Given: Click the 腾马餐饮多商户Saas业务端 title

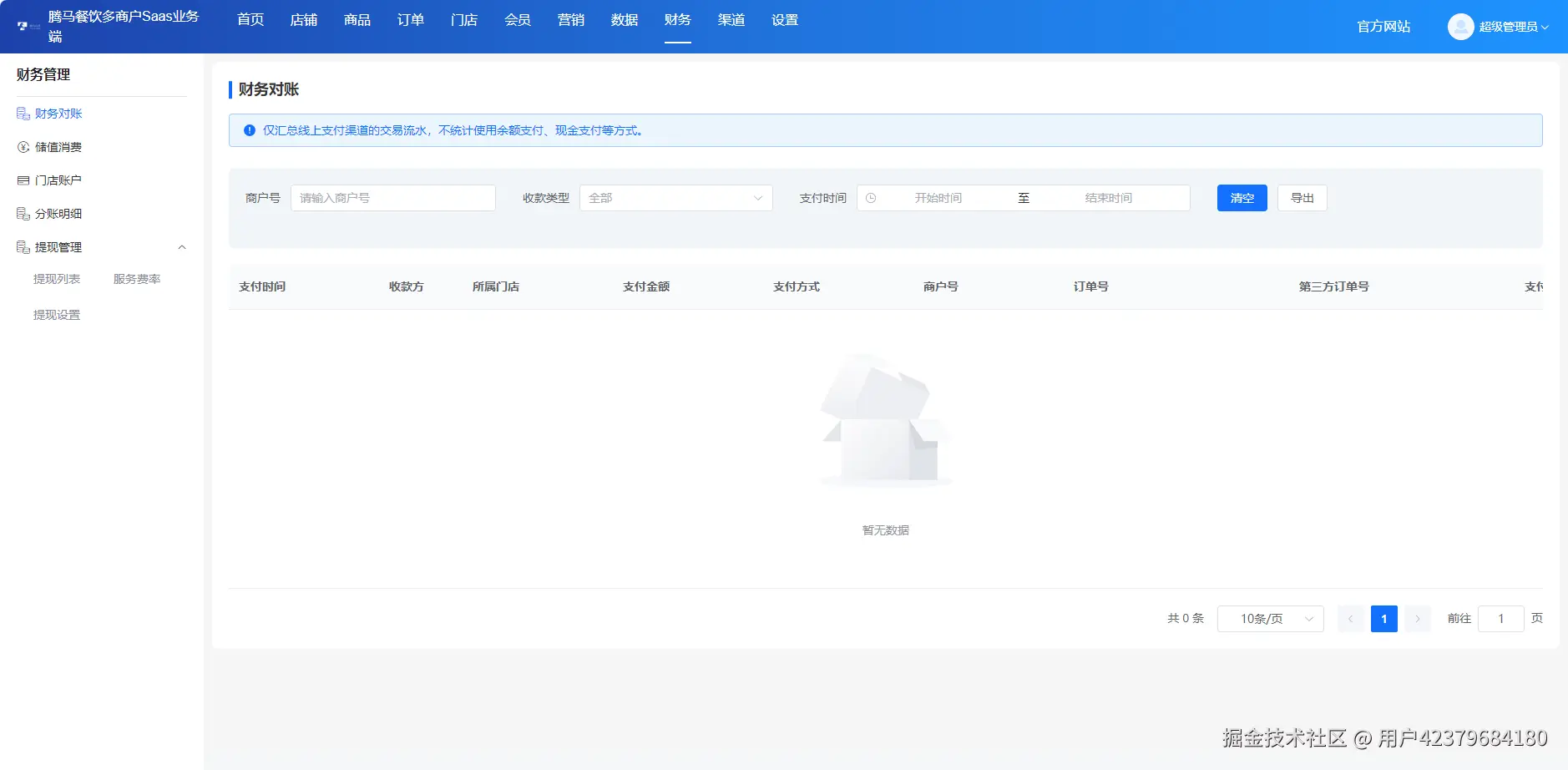Looking at the screenshot, I should tap(124, 27).
